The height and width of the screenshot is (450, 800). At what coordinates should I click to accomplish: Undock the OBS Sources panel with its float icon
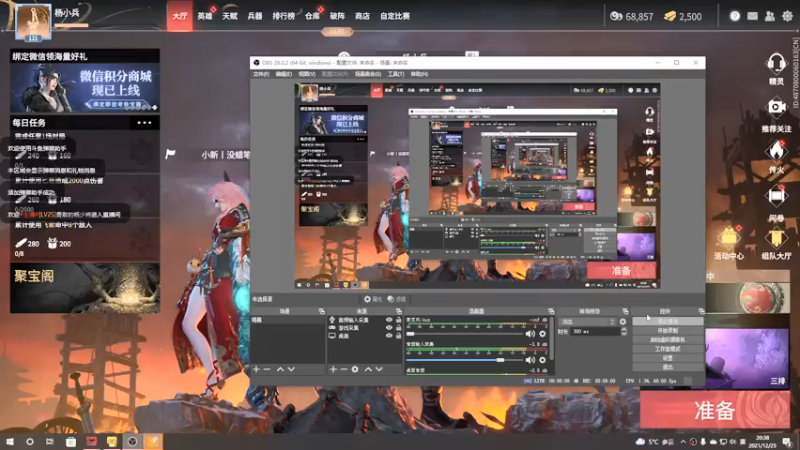click(x=398, y=311)
